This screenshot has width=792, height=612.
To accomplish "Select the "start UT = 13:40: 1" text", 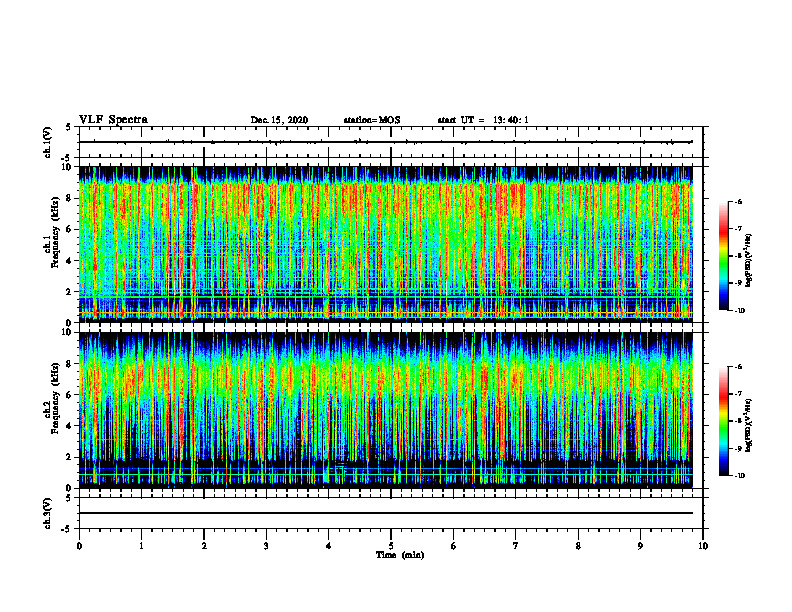I will coord(483,120).
